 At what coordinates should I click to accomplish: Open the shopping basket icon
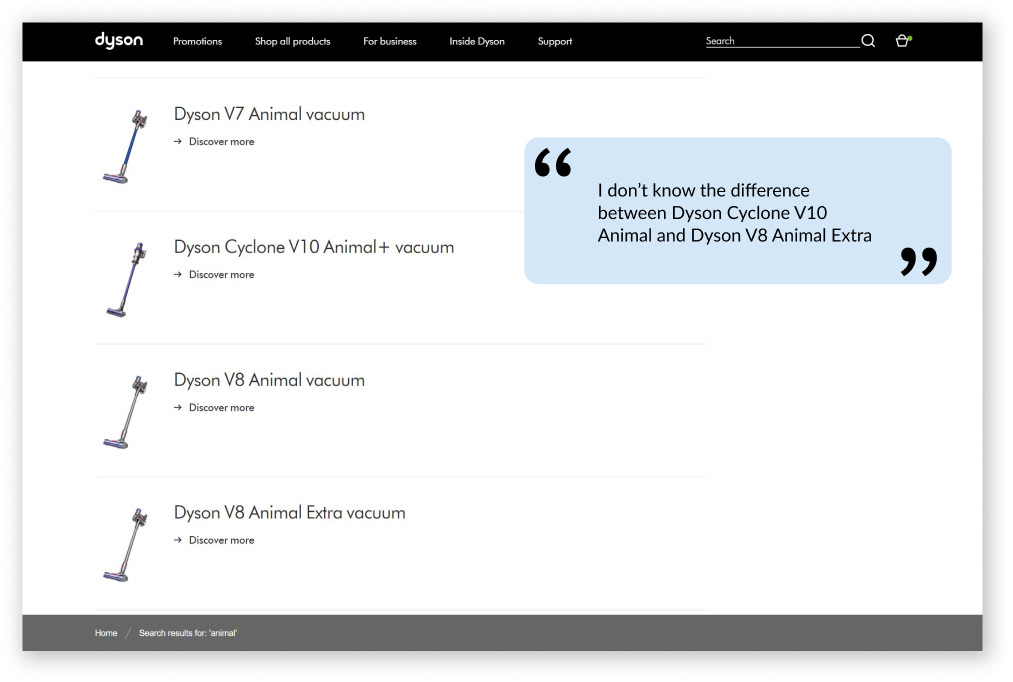click(x=903, y=41)
